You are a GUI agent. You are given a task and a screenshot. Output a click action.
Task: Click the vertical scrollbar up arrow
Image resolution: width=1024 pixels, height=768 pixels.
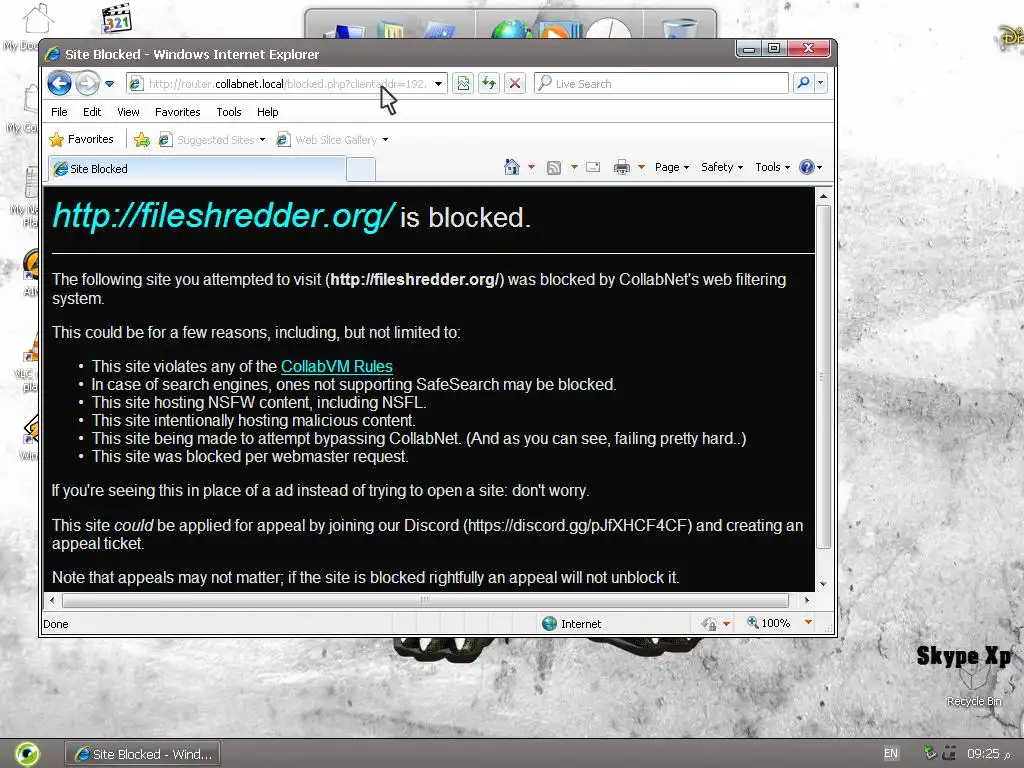click(x=824, y=196)
